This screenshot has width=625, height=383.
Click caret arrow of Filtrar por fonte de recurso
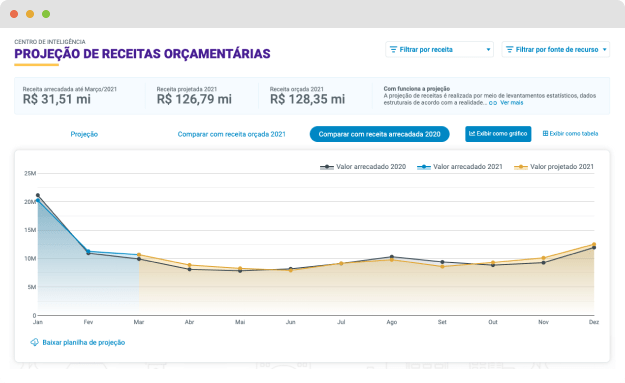click(x=604, y=50)
